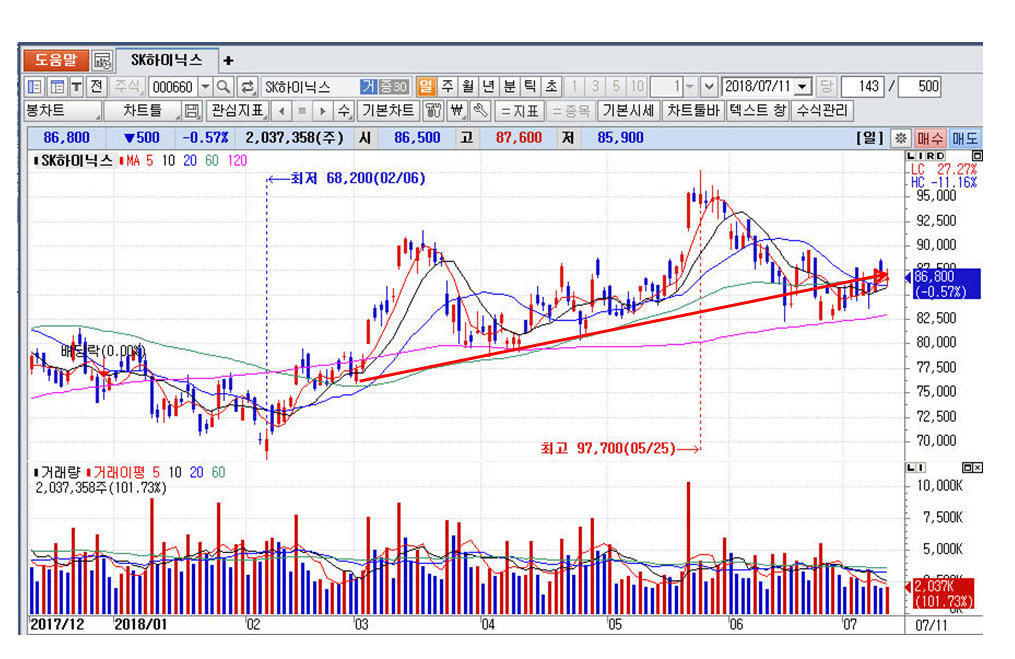Click the 수식관리 formula management button
Image resolution: width=1015 pixels, height=659 pixels.
822,111
